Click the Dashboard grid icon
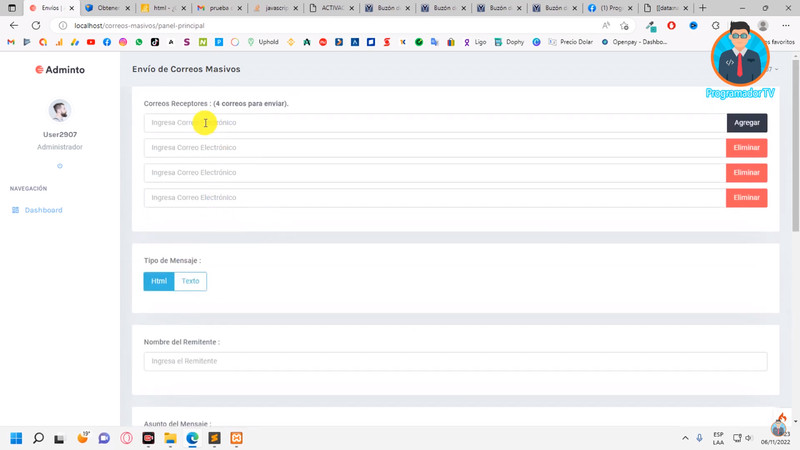The image size is (800, 450). click(x=15, y=210)
